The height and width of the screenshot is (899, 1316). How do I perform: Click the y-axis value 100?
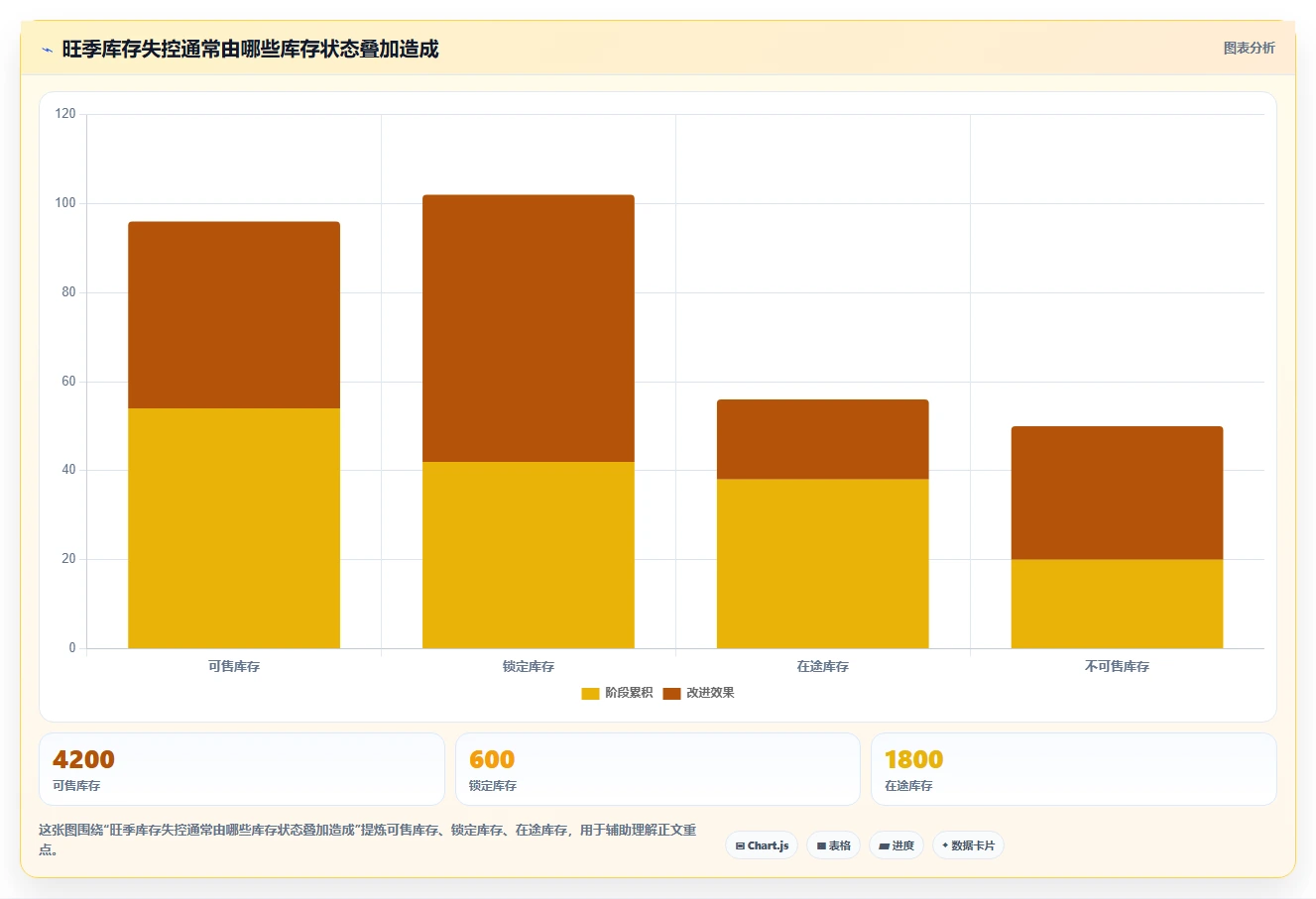click(x=65, y=203)
